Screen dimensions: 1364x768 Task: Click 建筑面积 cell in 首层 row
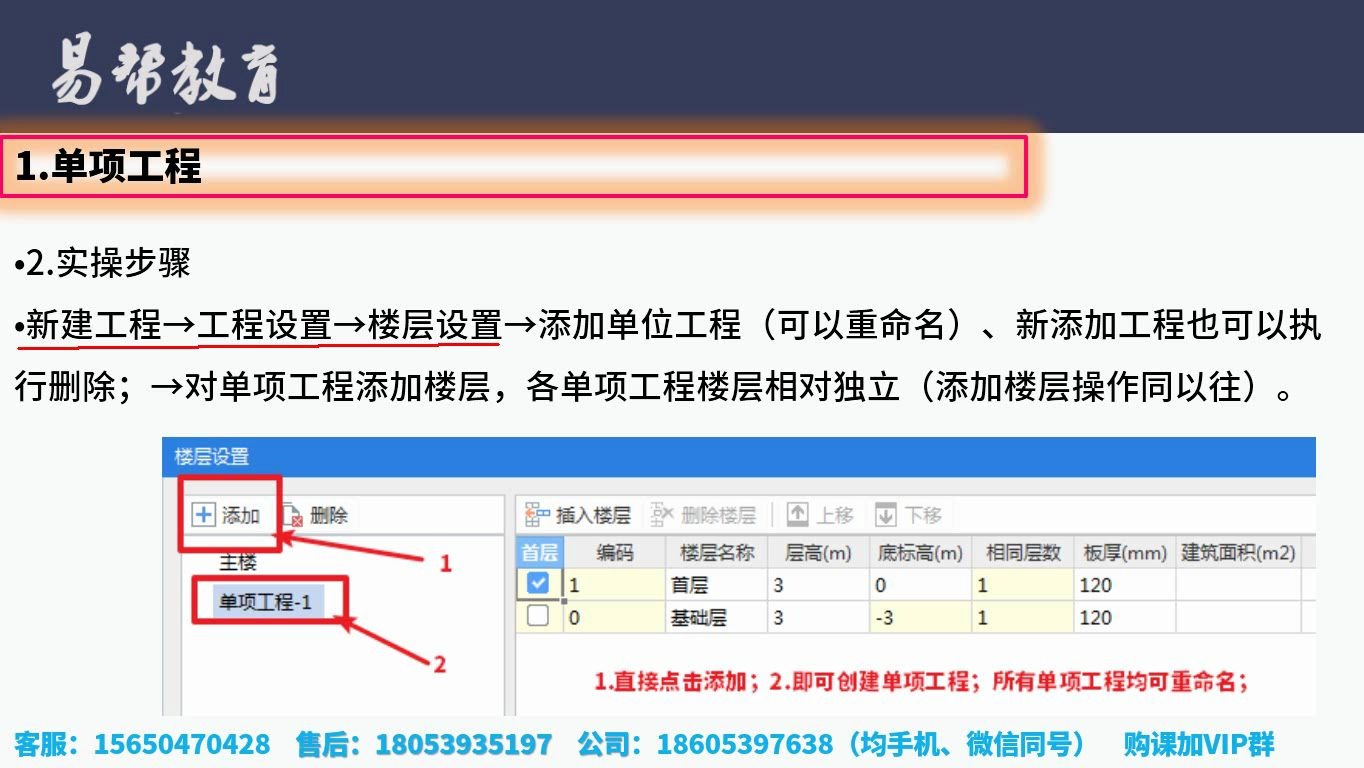(x=1238, y=585)
